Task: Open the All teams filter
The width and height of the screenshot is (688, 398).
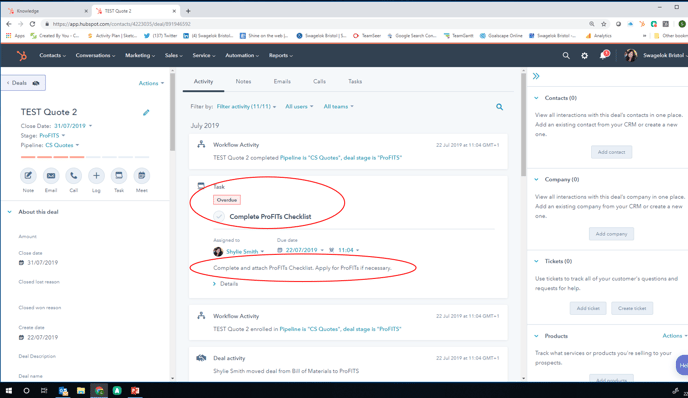Action: pyautogui.click(x=338, y=107)
